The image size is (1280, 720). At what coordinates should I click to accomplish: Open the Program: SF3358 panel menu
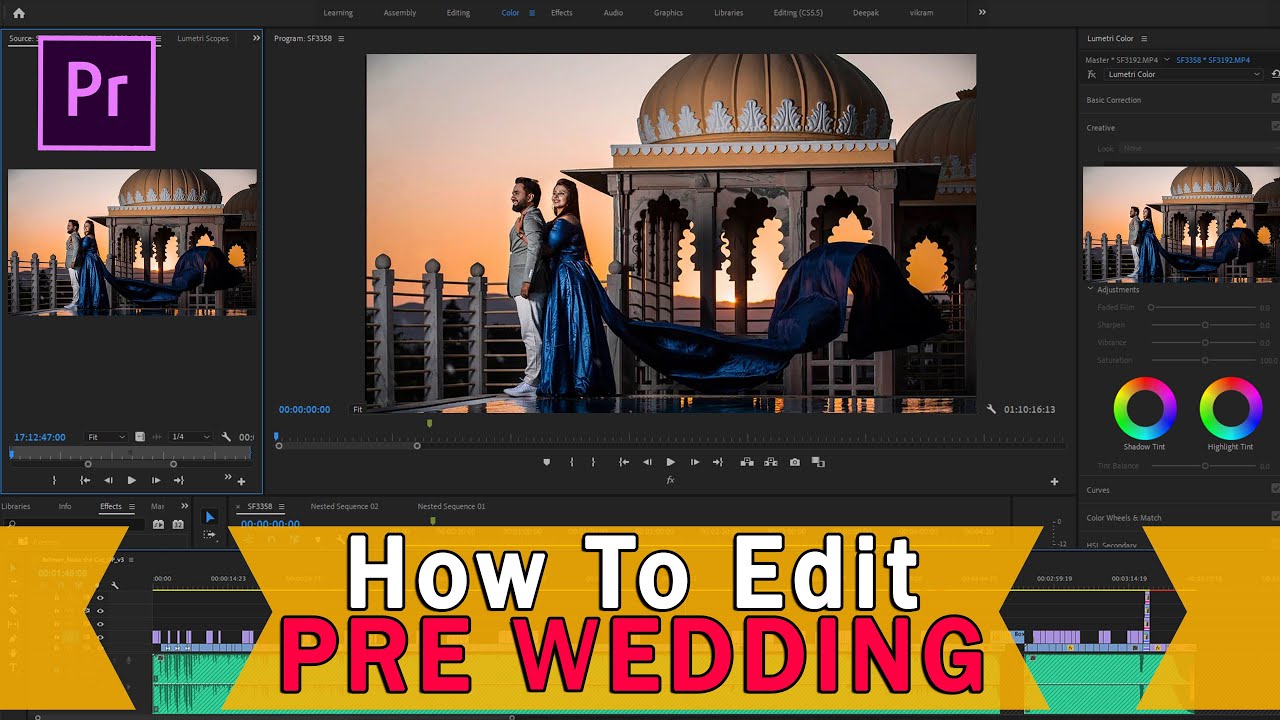coord(341,38)
